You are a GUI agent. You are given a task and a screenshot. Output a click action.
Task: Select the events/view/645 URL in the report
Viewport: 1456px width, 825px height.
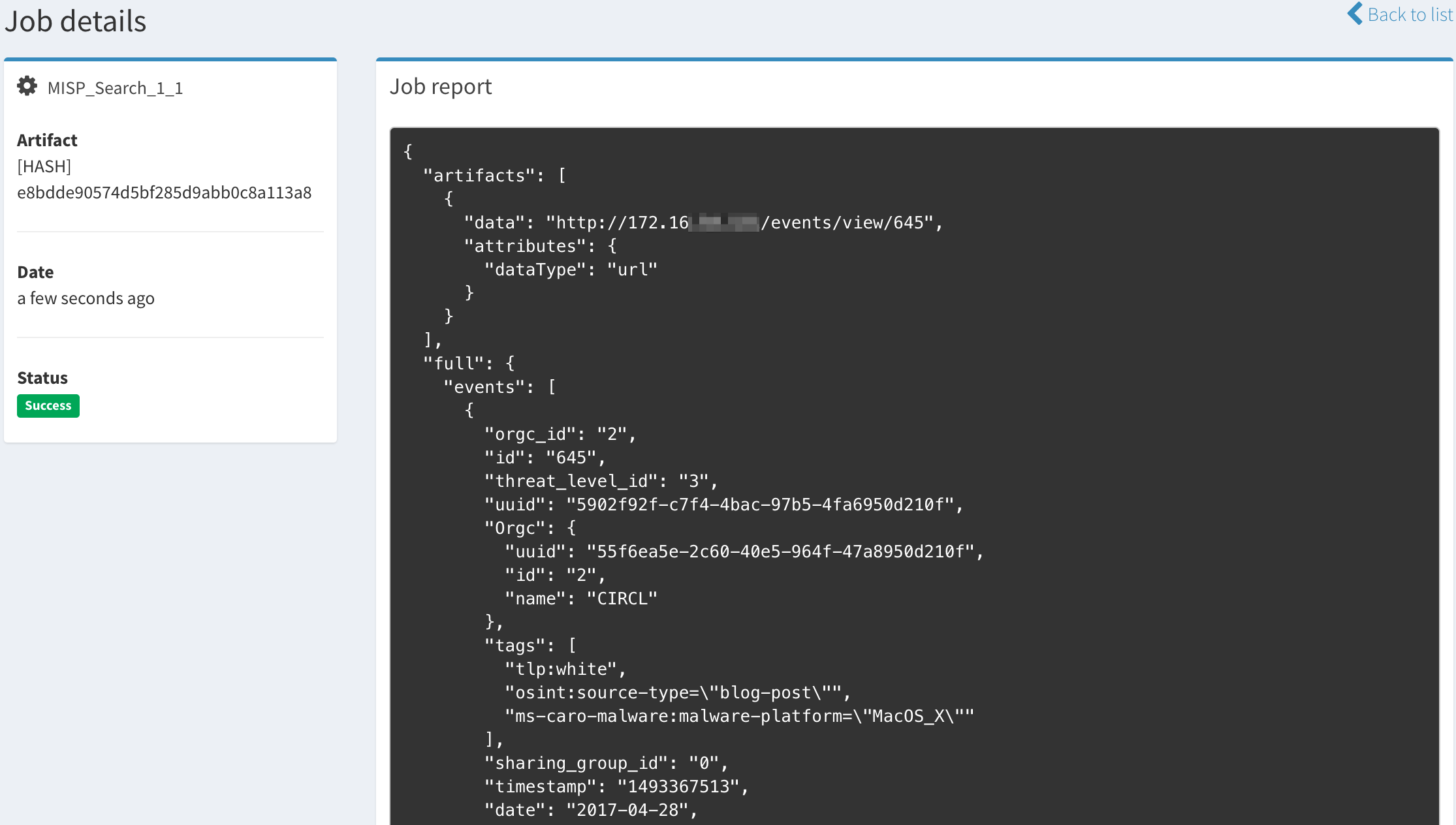744,222
